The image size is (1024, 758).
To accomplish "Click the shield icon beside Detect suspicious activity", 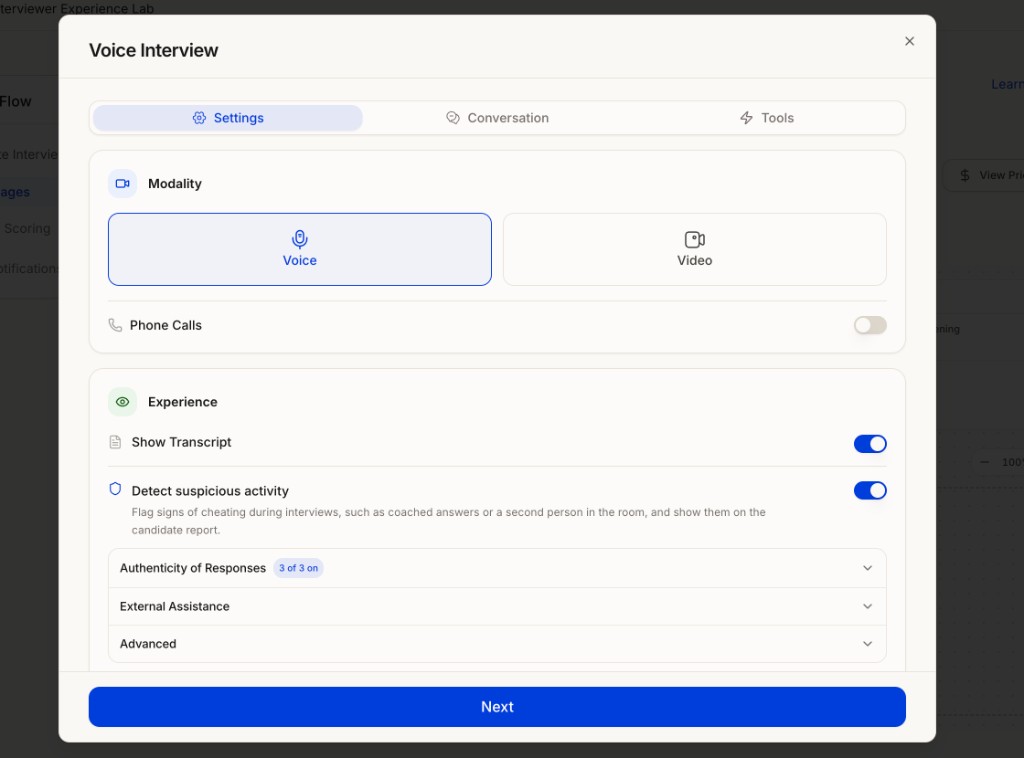I will tap(115, 489).
